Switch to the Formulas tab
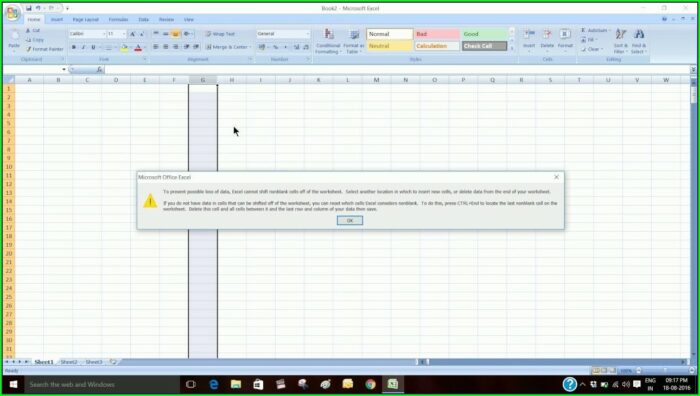This screenshot has width=700, height=396. (118, 20)
